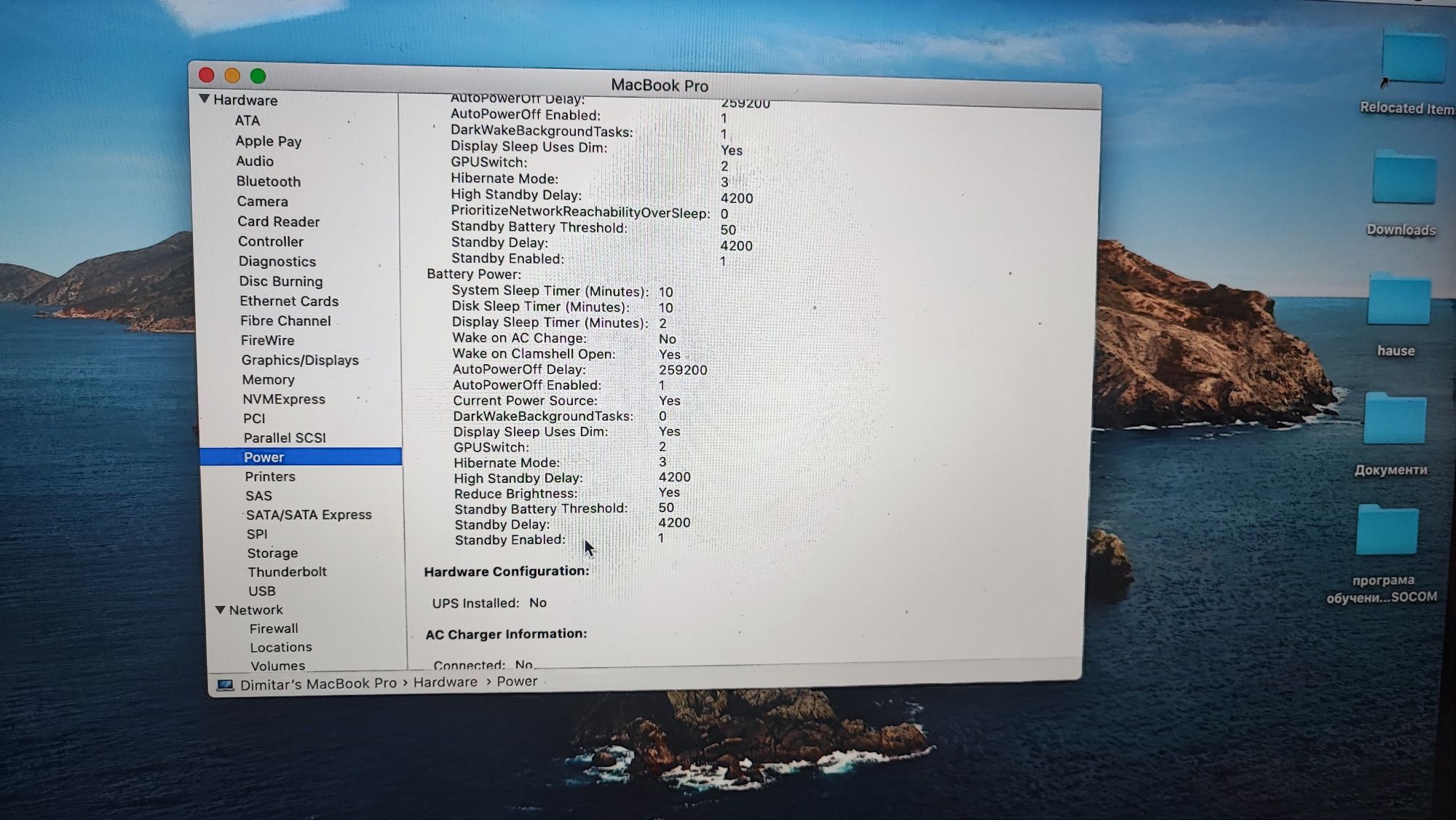
Task: Select Ethernet Cards in the sidebar
Action: [x=289, y=301]
